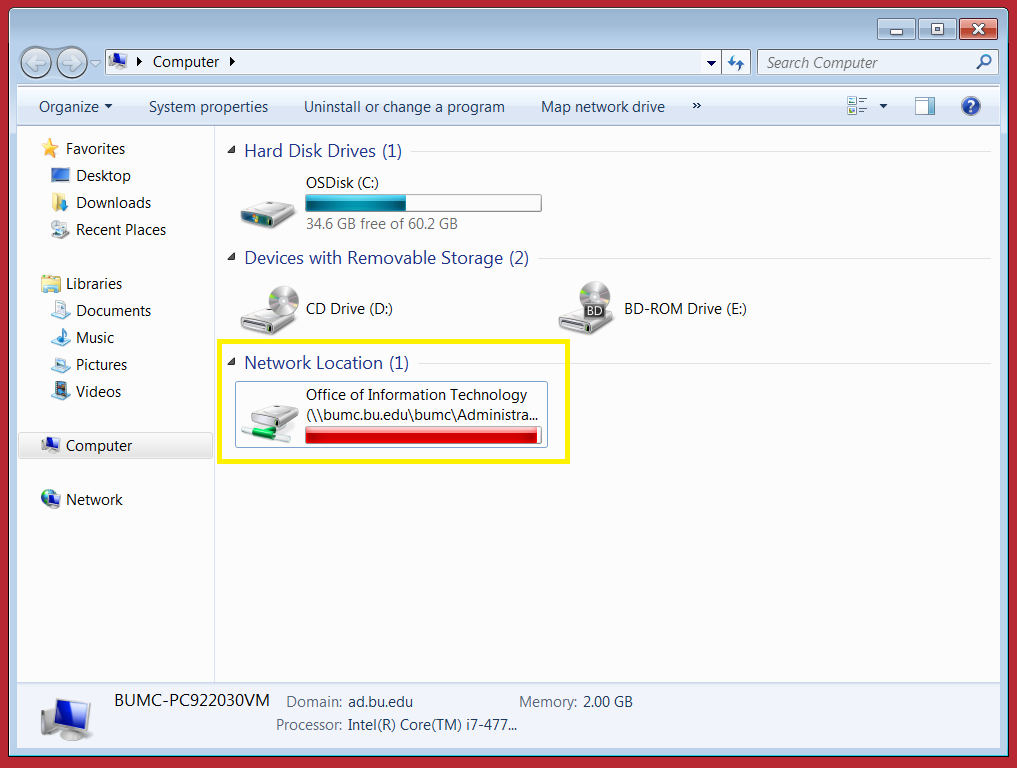1017x768 pixels.
Task: Click the Hard Disk Drives (1) heading
Action: point(323,150)
